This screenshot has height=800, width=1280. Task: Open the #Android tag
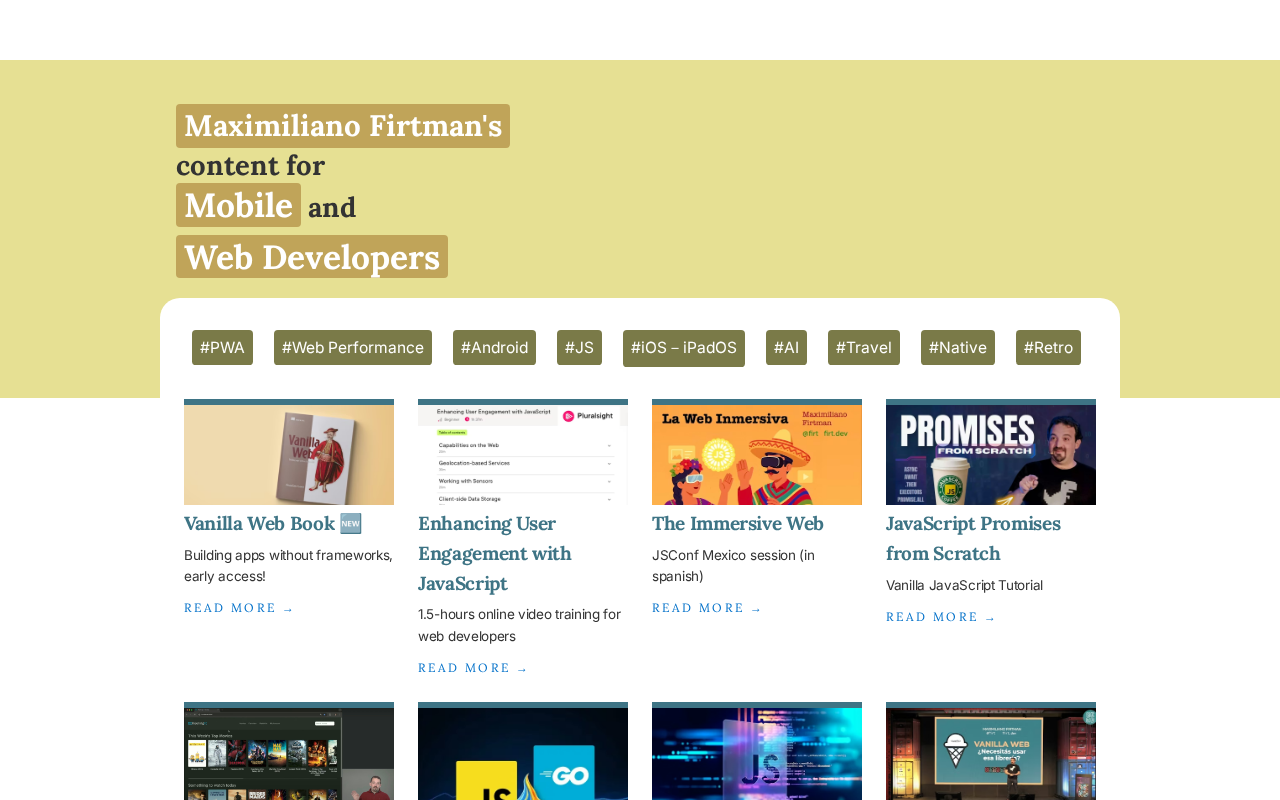coord(494,348)
